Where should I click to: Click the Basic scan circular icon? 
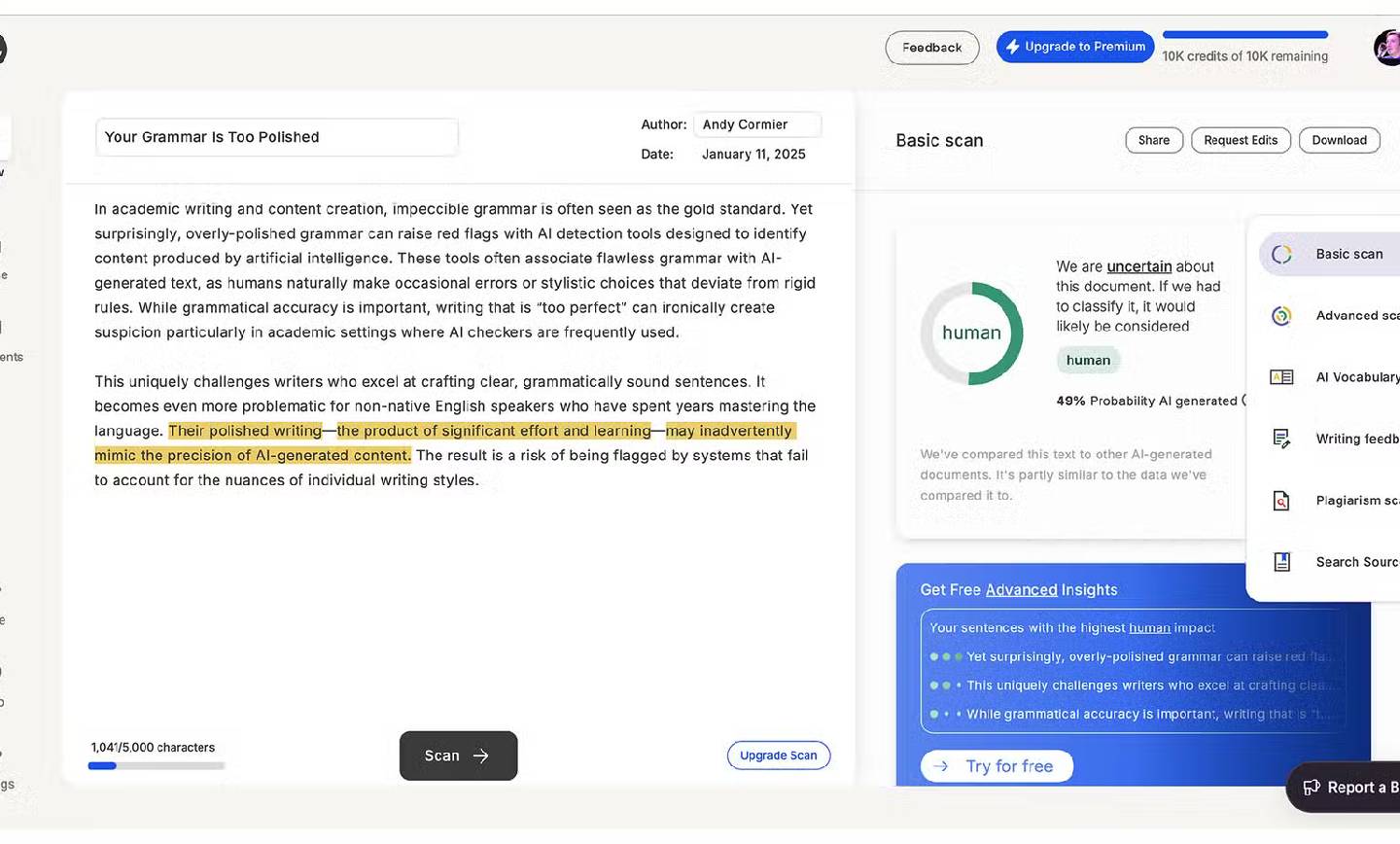point(1281,254)
